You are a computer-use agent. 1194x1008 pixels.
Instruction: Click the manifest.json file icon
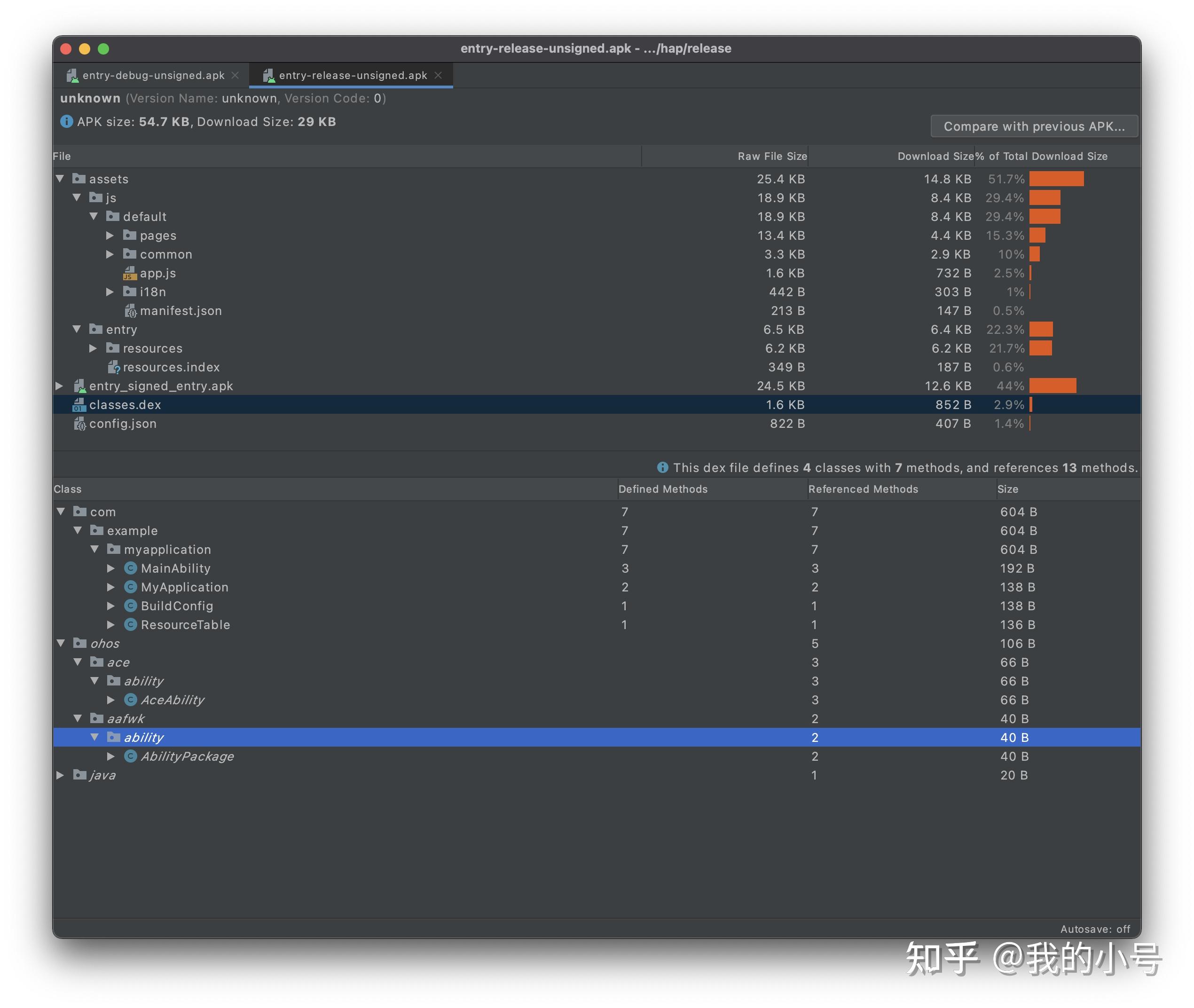point(130,311)
